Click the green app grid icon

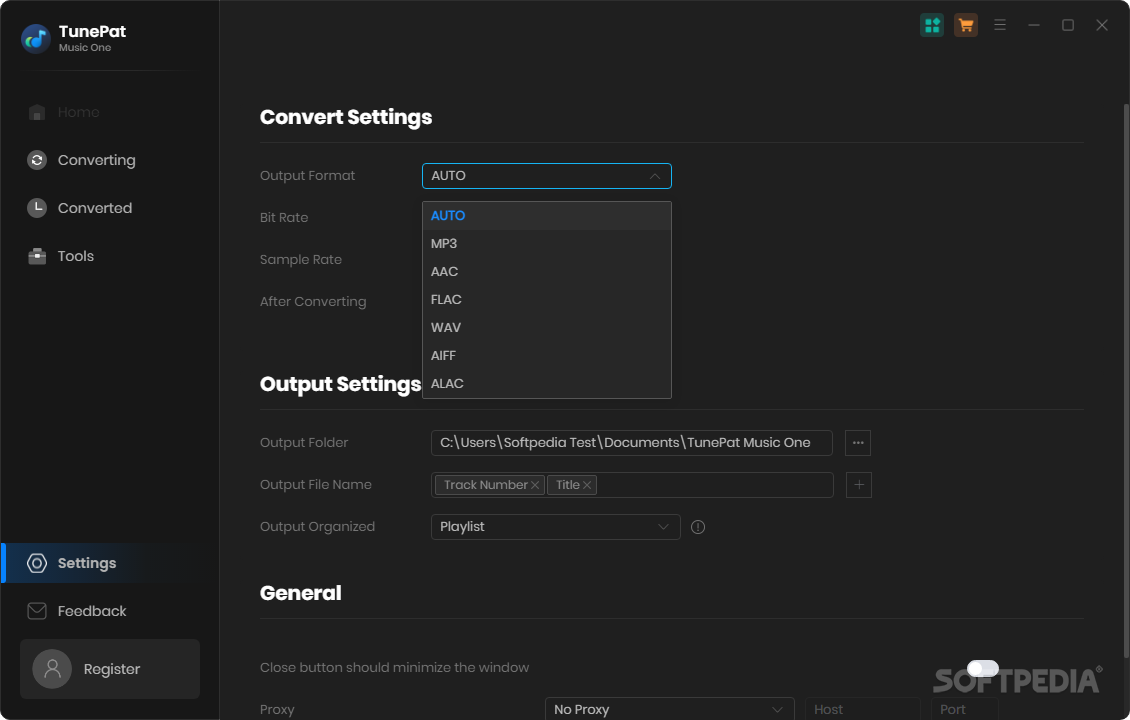point(932,25)
